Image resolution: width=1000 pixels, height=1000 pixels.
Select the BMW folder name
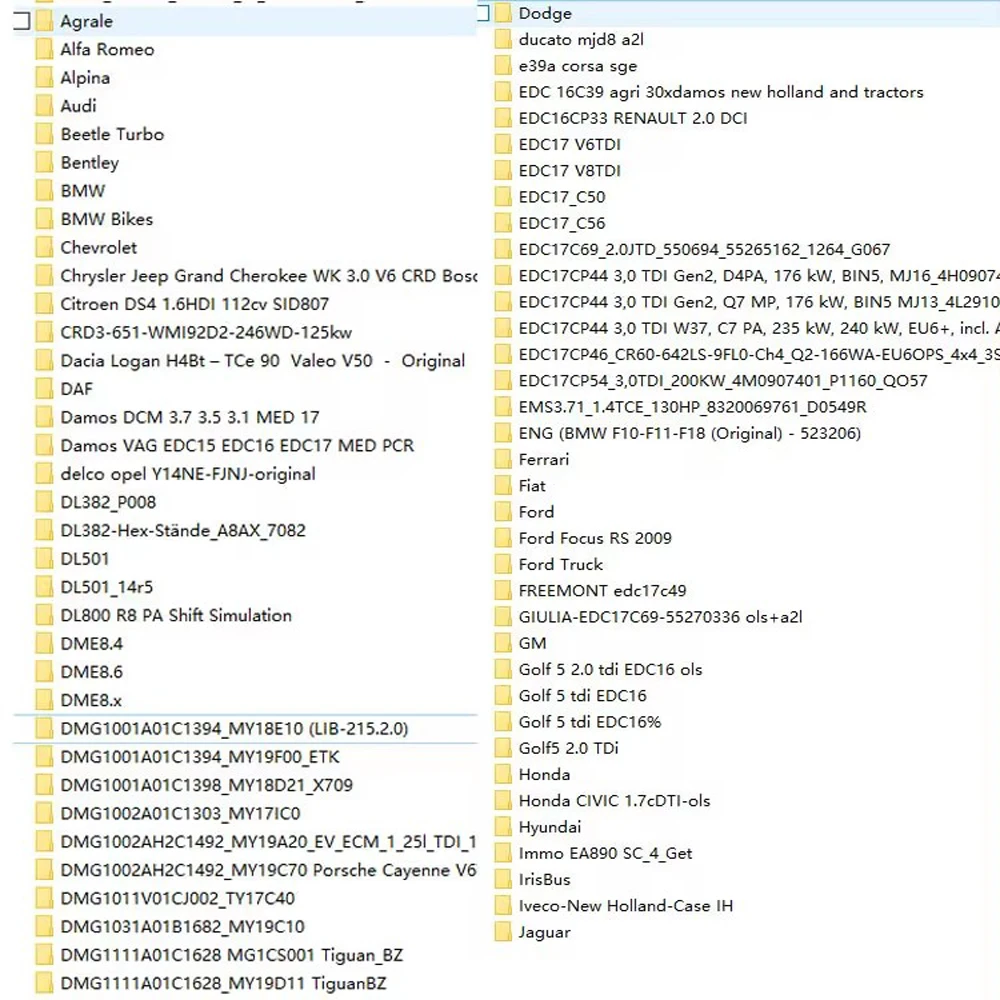tap(83, 191)
